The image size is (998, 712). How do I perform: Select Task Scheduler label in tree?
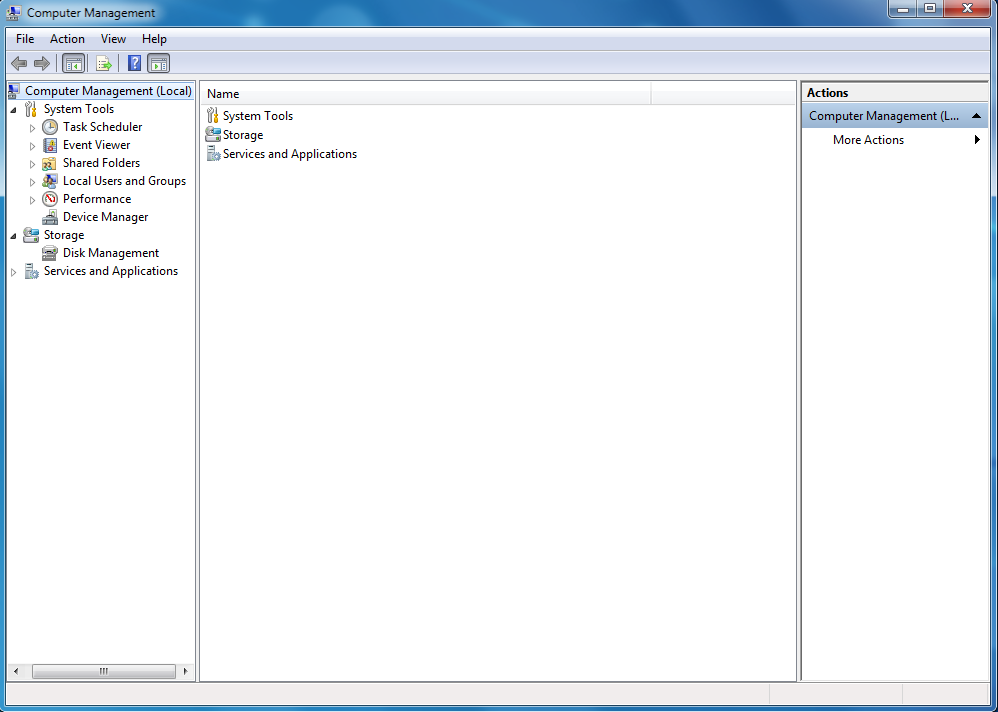pyautogui.click(x=102, y=127)
